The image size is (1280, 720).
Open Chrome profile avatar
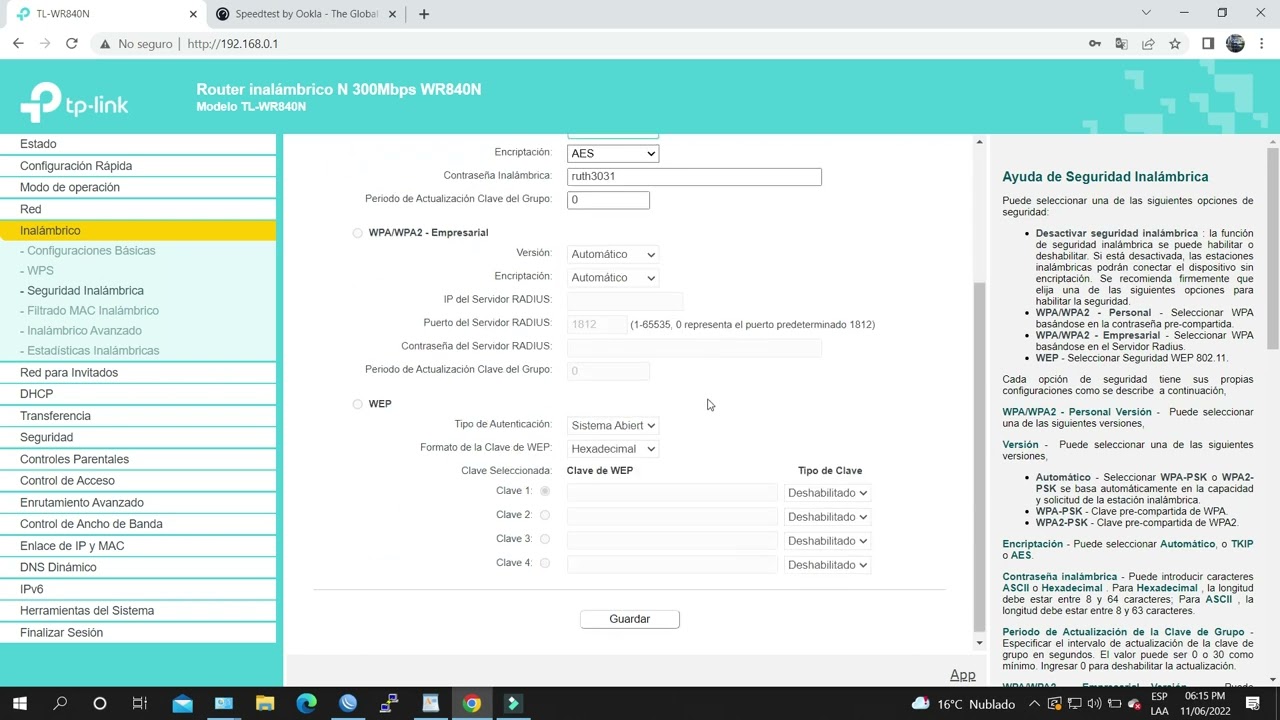1235,44
